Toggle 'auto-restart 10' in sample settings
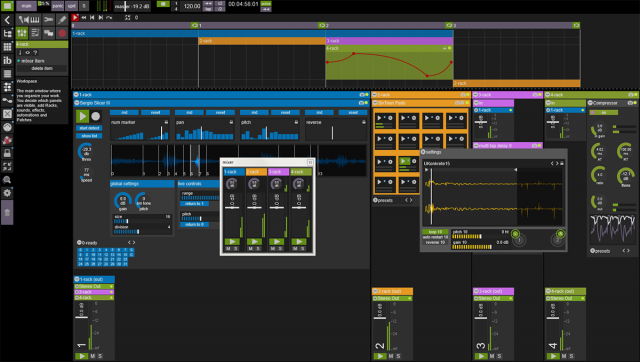This screenshot has width=640, height=362. point(435,237)
